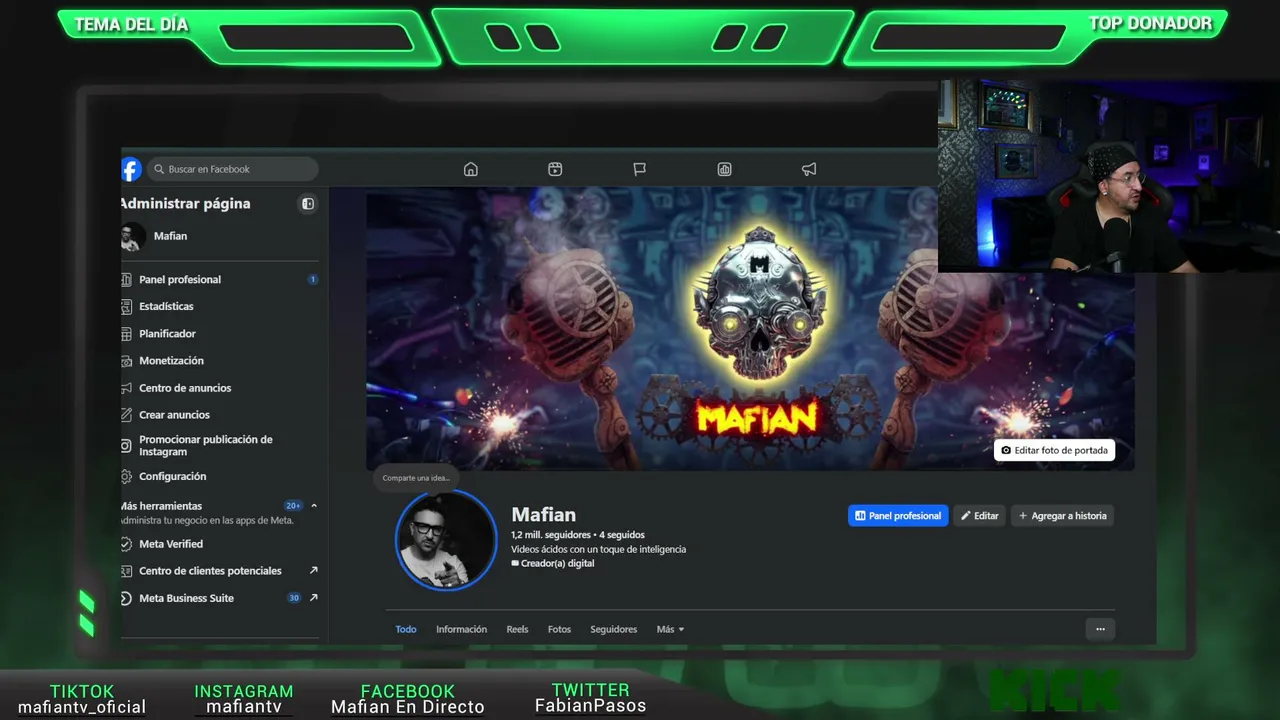Screen dimensions: 1280x720
Task: Switch to the Todo tab
Action: [x=405, y=629]
